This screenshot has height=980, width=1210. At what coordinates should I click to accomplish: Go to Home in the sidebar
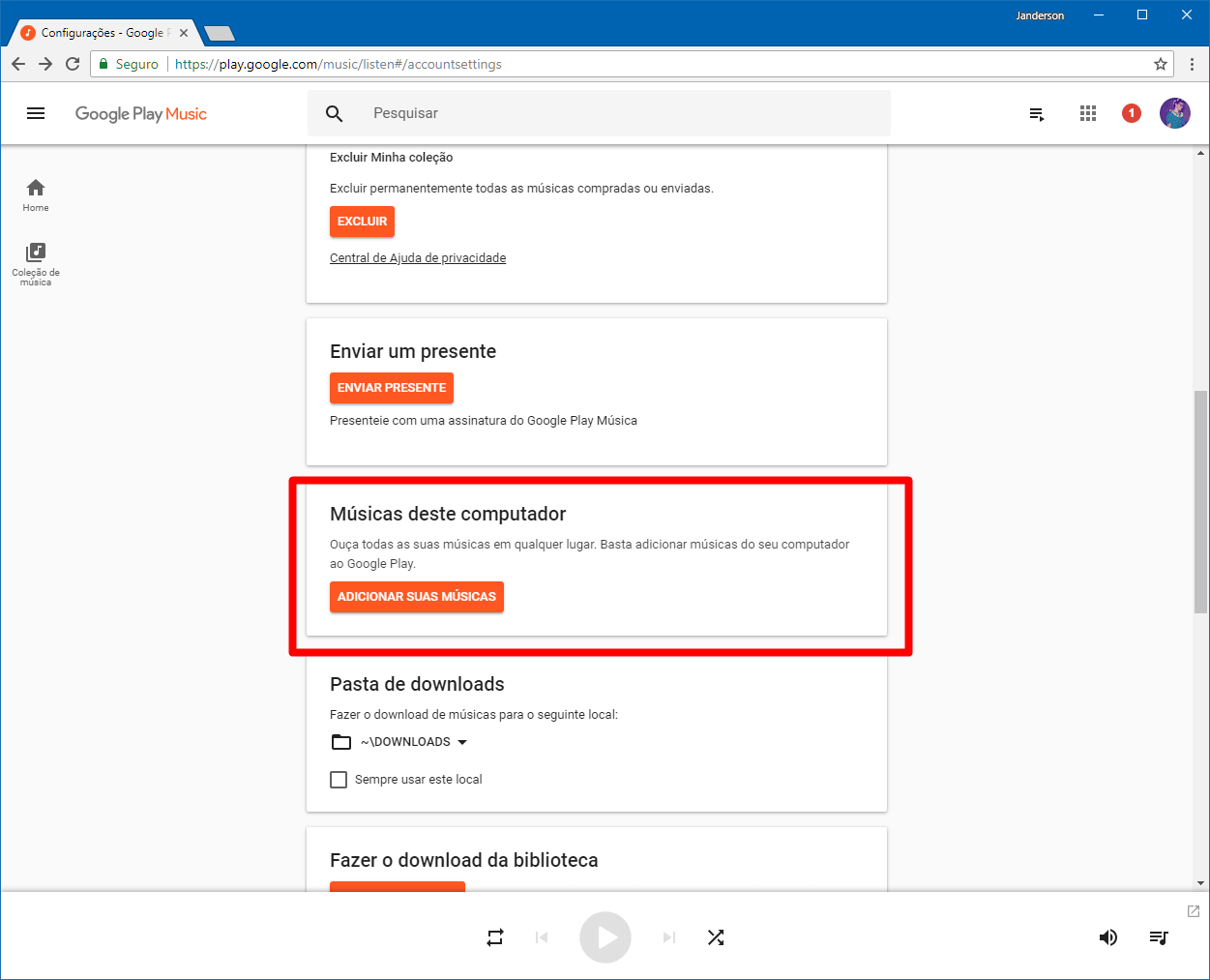35,194
